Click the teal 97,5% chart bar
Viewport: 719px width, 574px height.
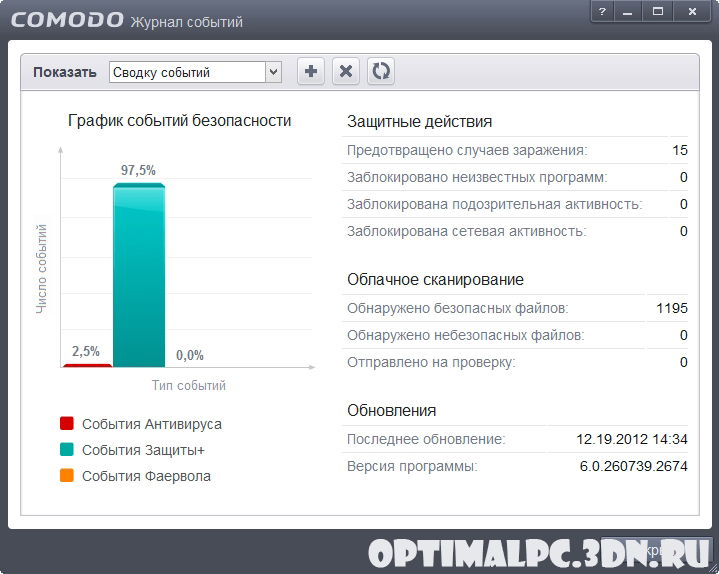[139, 275]
